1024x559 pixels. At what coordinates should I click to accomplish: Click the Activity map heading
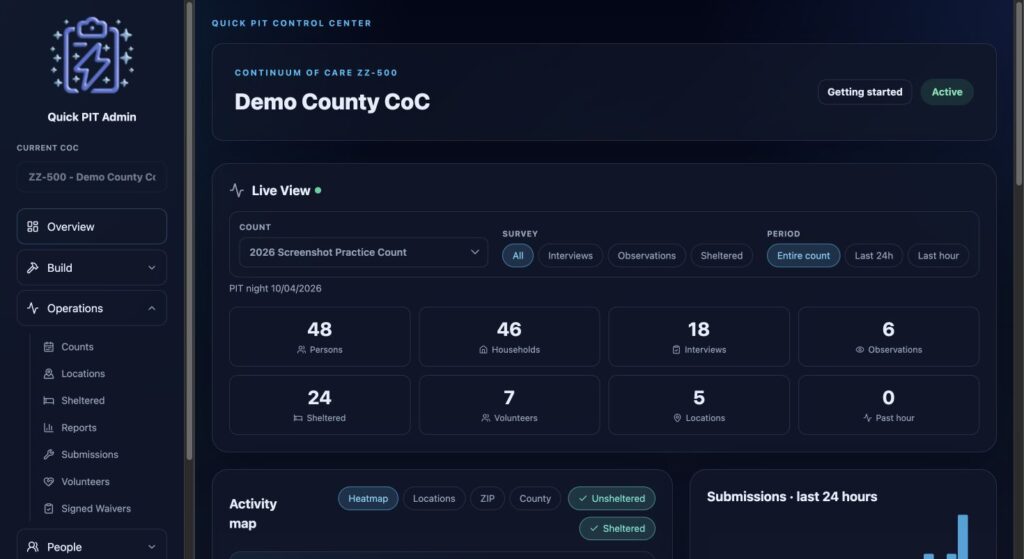253,513
